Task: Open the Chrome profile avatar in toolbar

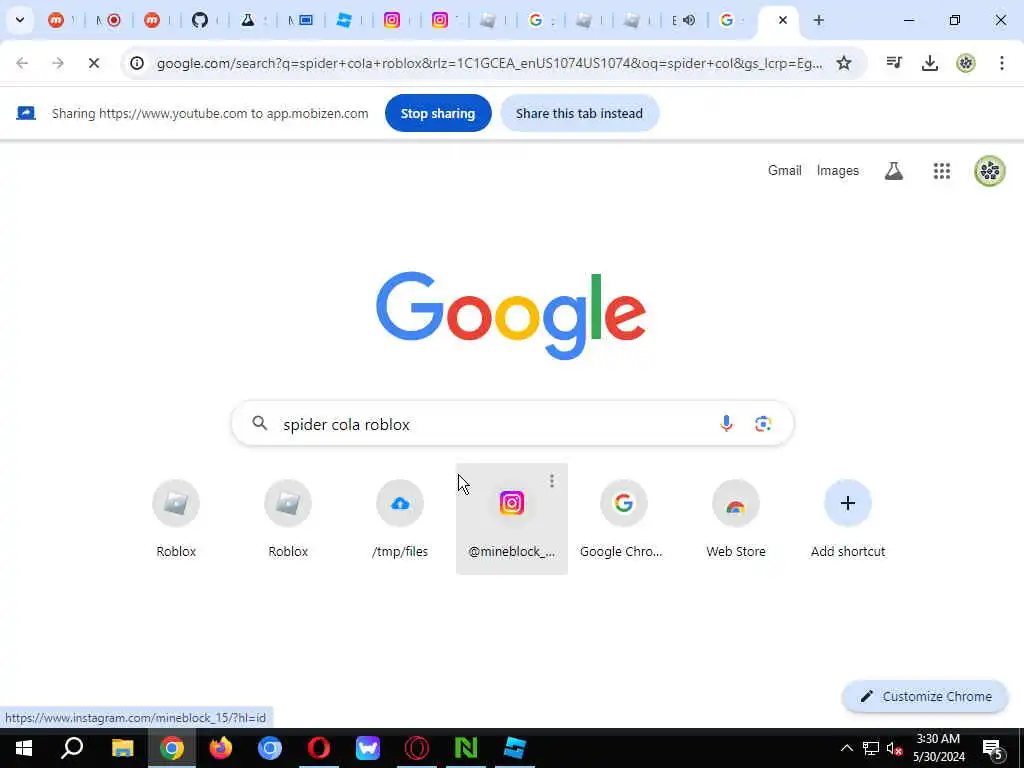Action: 965,63
